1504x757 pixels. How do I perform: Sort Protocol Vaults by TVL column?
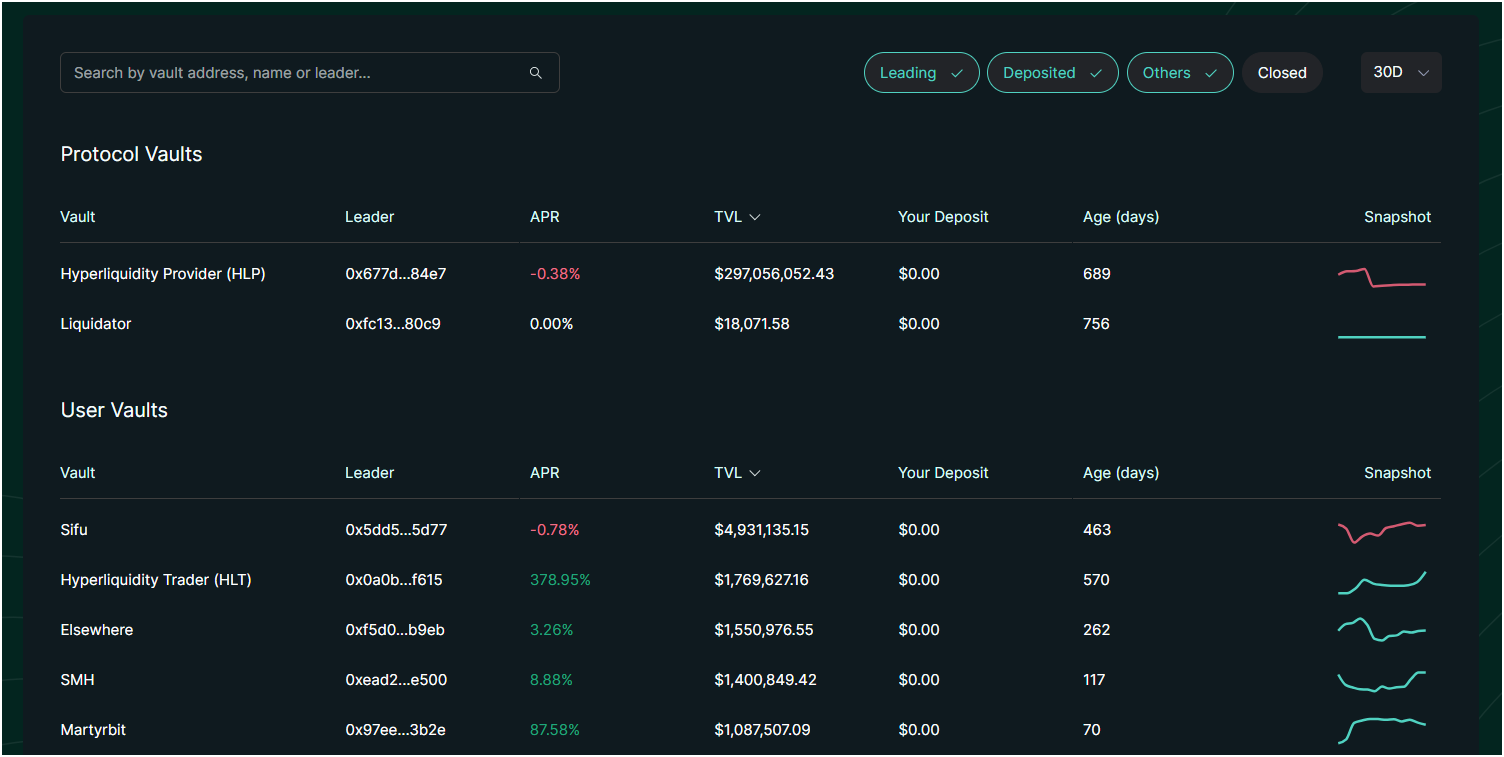pyautogui.click(x=737, y=217)
